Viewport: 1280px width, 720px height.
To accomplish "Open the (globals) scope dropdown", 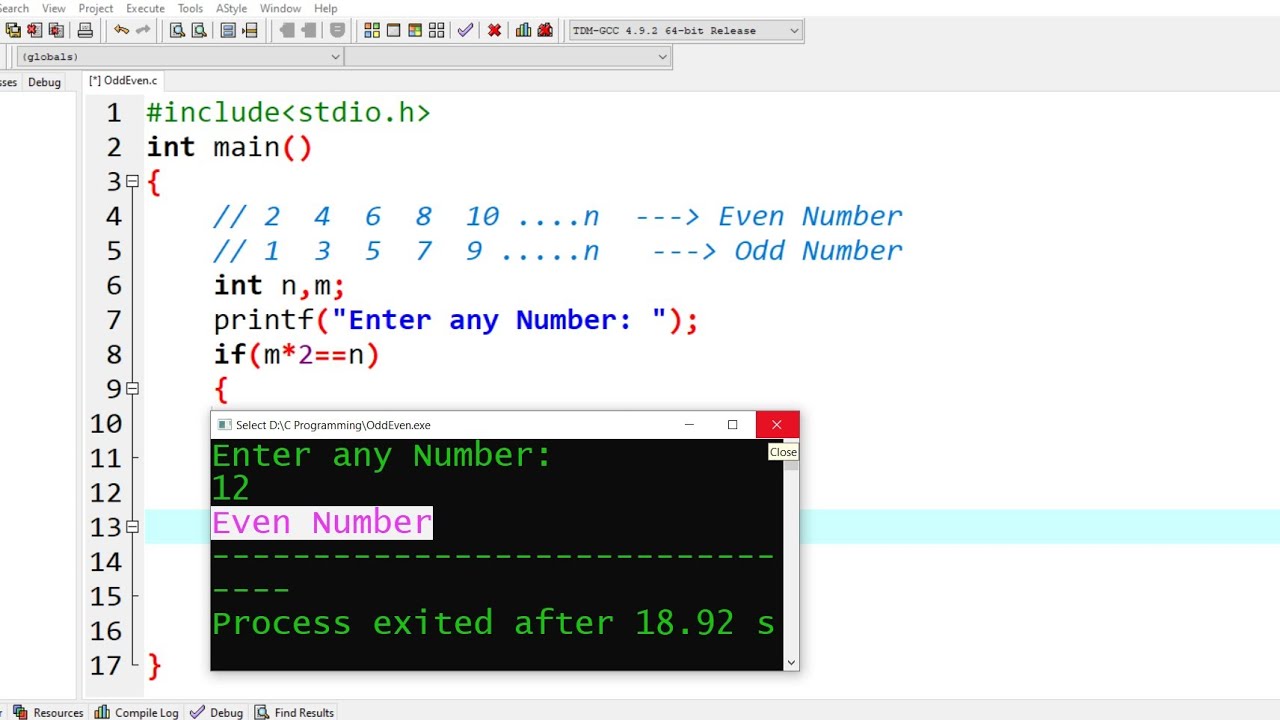I will 180,57.
